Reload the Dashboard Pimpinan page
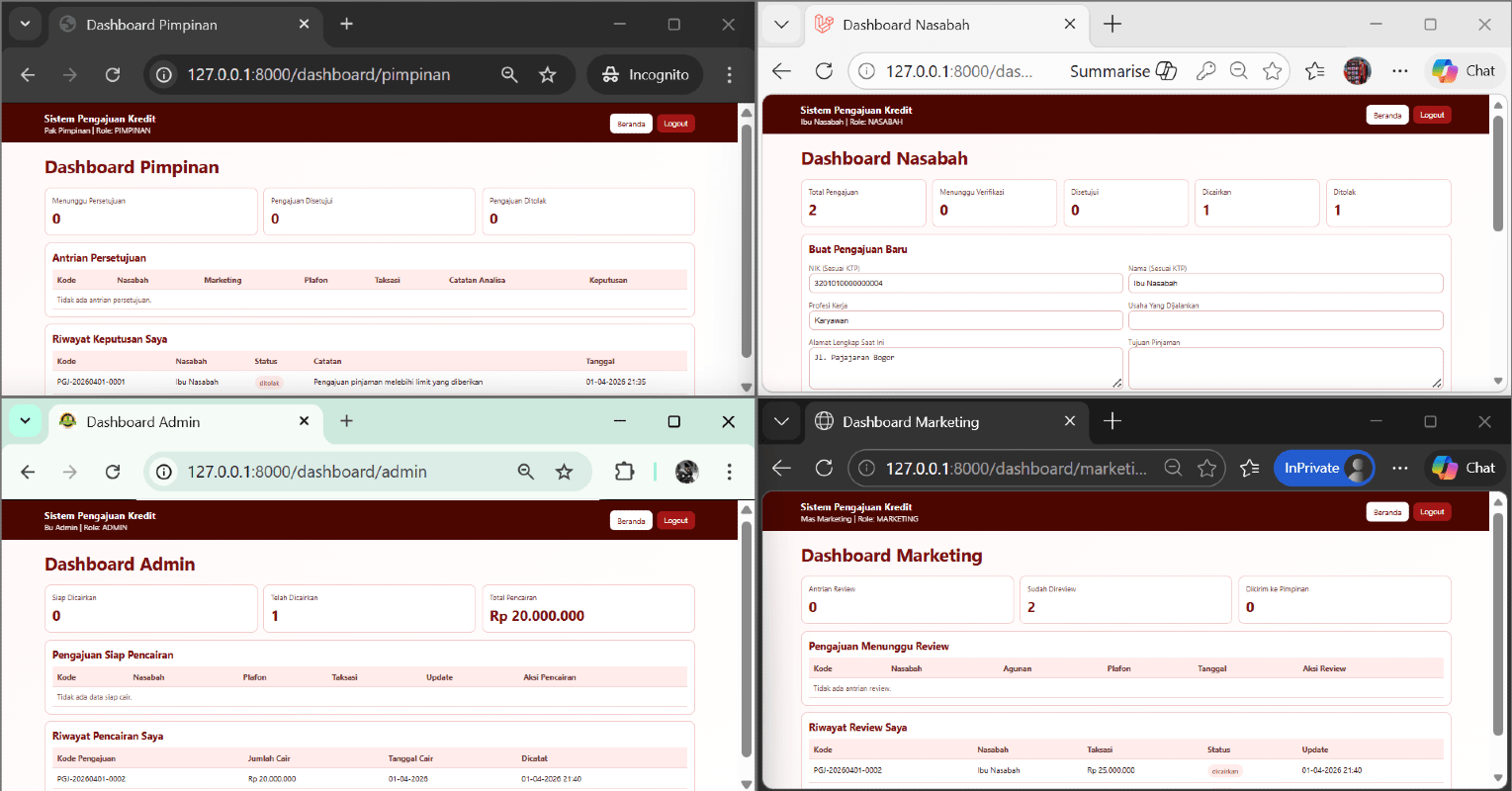The height and width of the screenshot is (791, 1512). pos(113,74)
